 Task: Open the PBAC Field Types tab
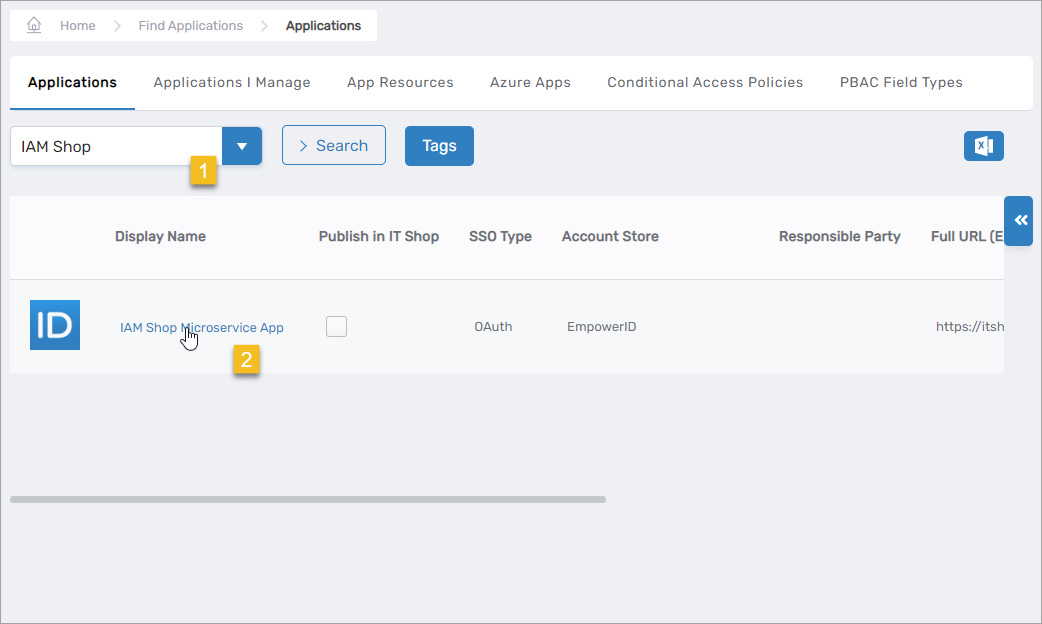pyautogui.click(x=901, y=82)
